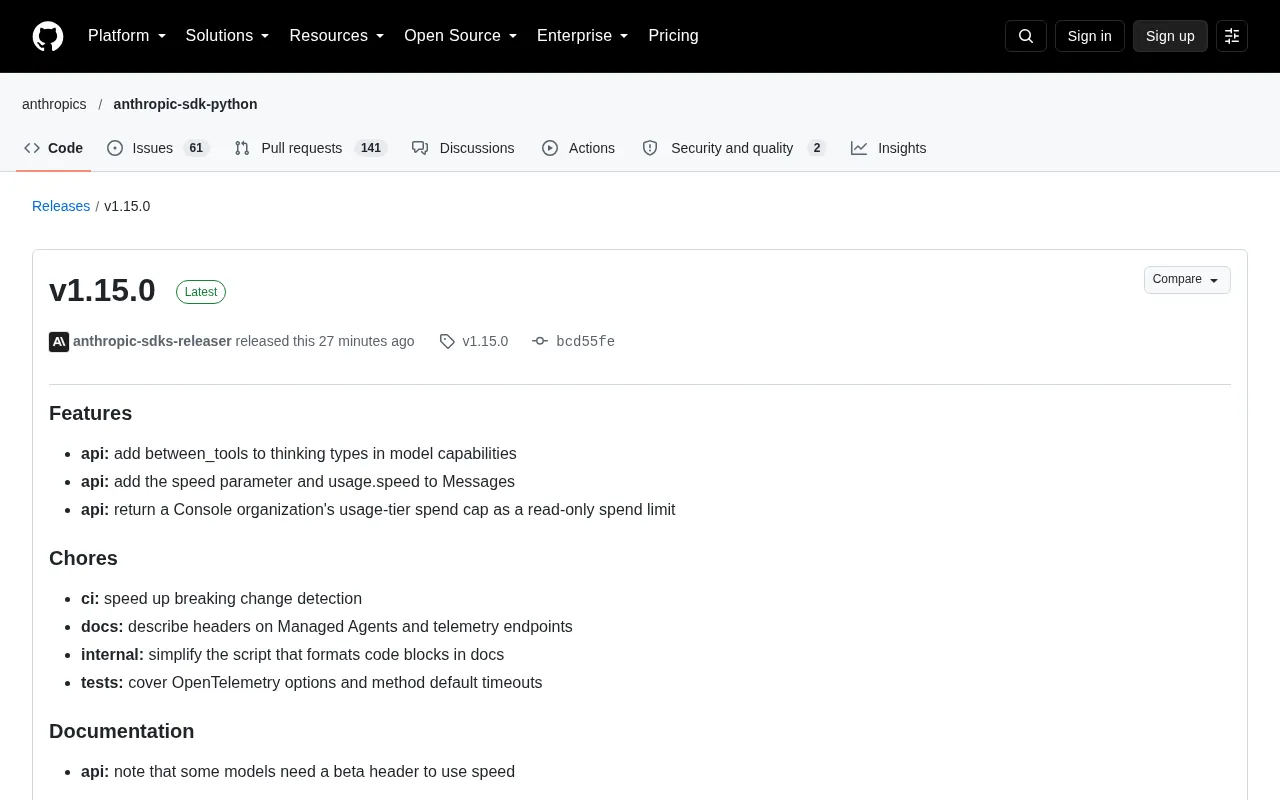Click the commit icon beside bcd55fe
The image size is (1280, 800).
point(540,342)
